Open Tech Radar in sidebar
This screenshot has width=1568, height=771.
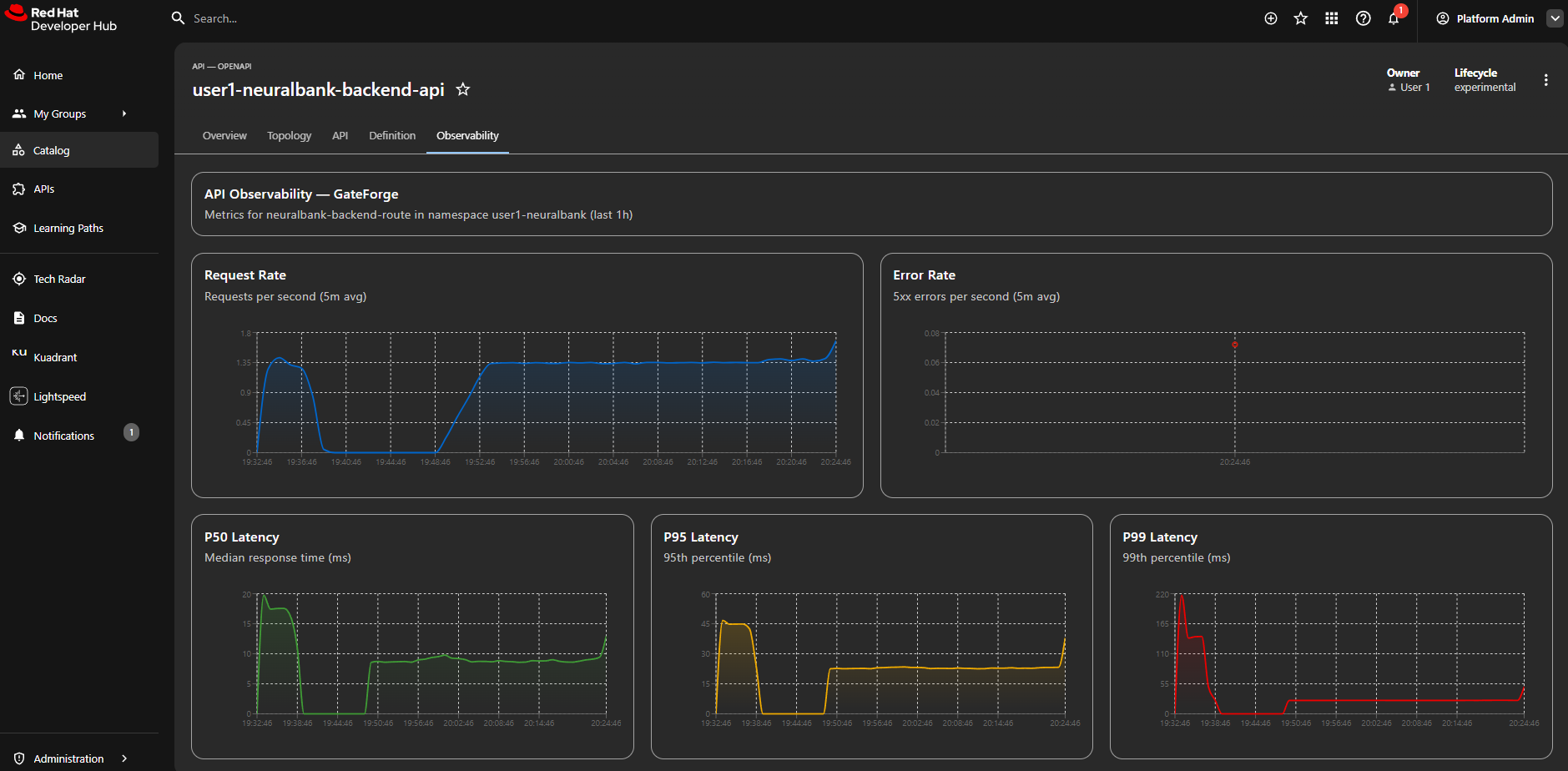[79, 279]
